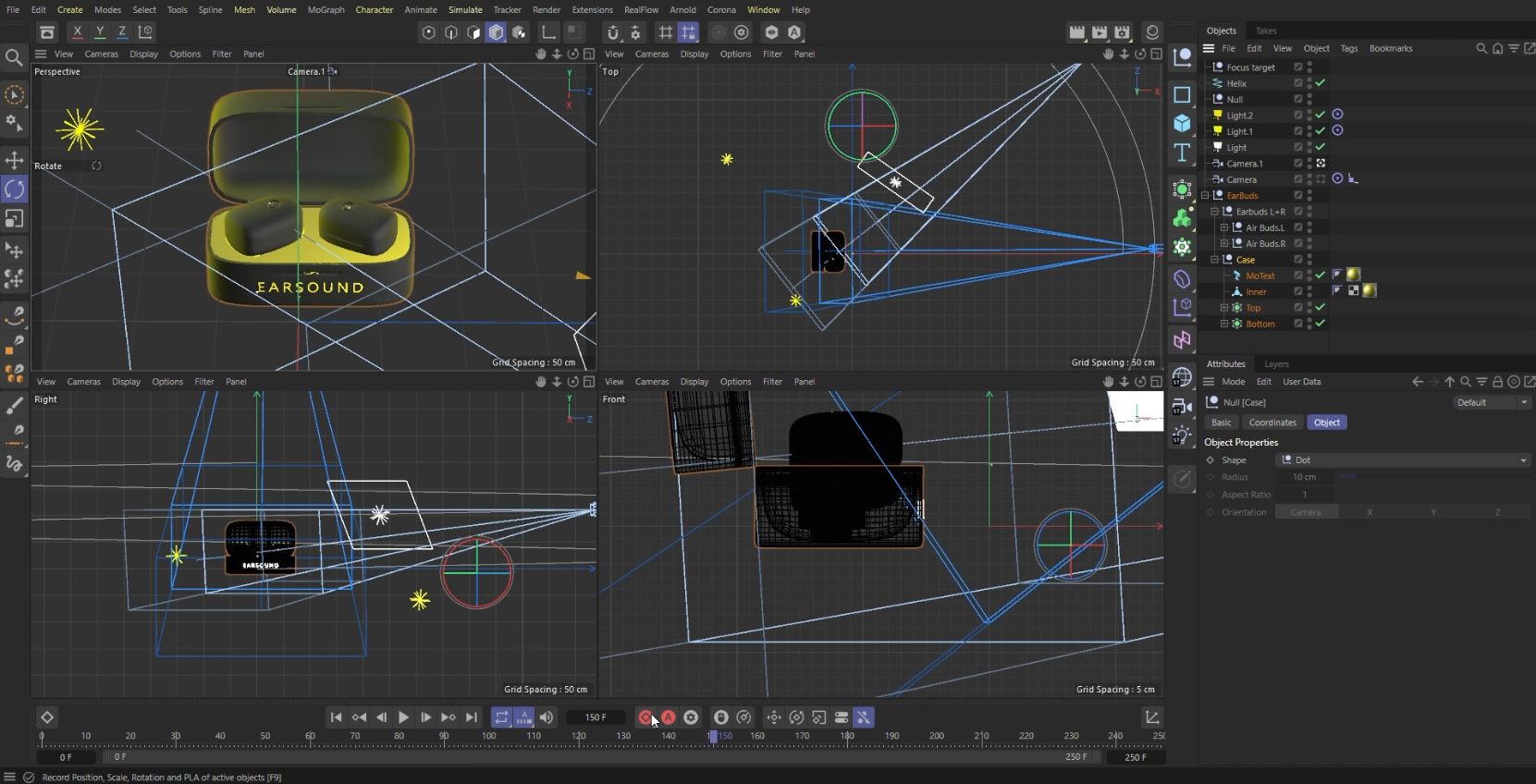Open the timeline dope sheet icon at right

pos(1152,717)
